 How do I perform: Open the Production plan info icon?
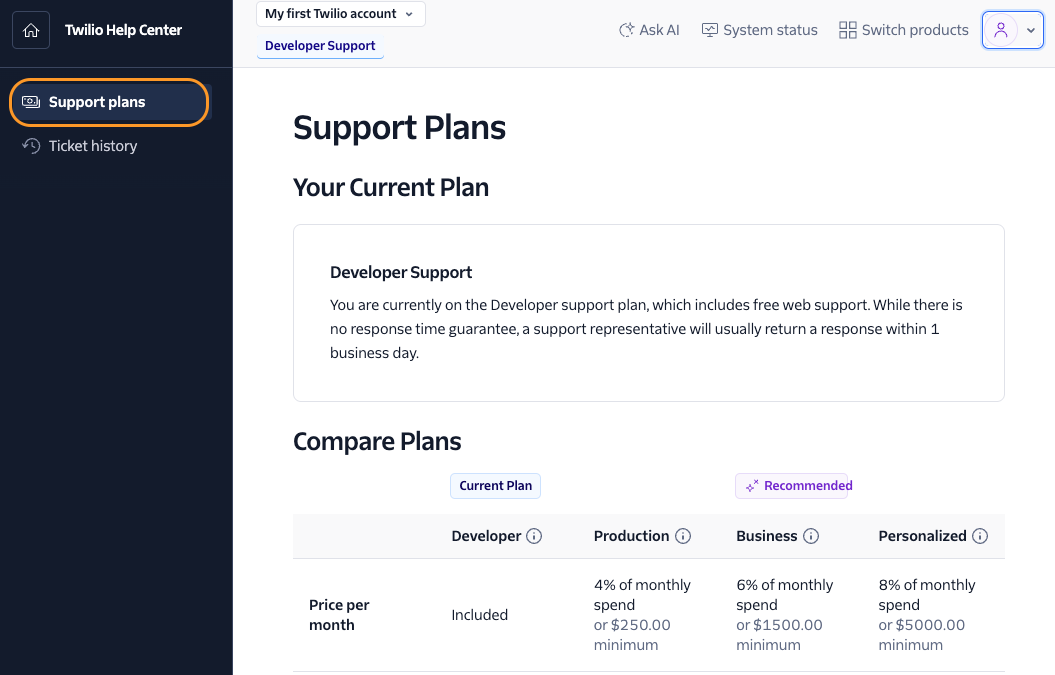(x=683, y=535)
